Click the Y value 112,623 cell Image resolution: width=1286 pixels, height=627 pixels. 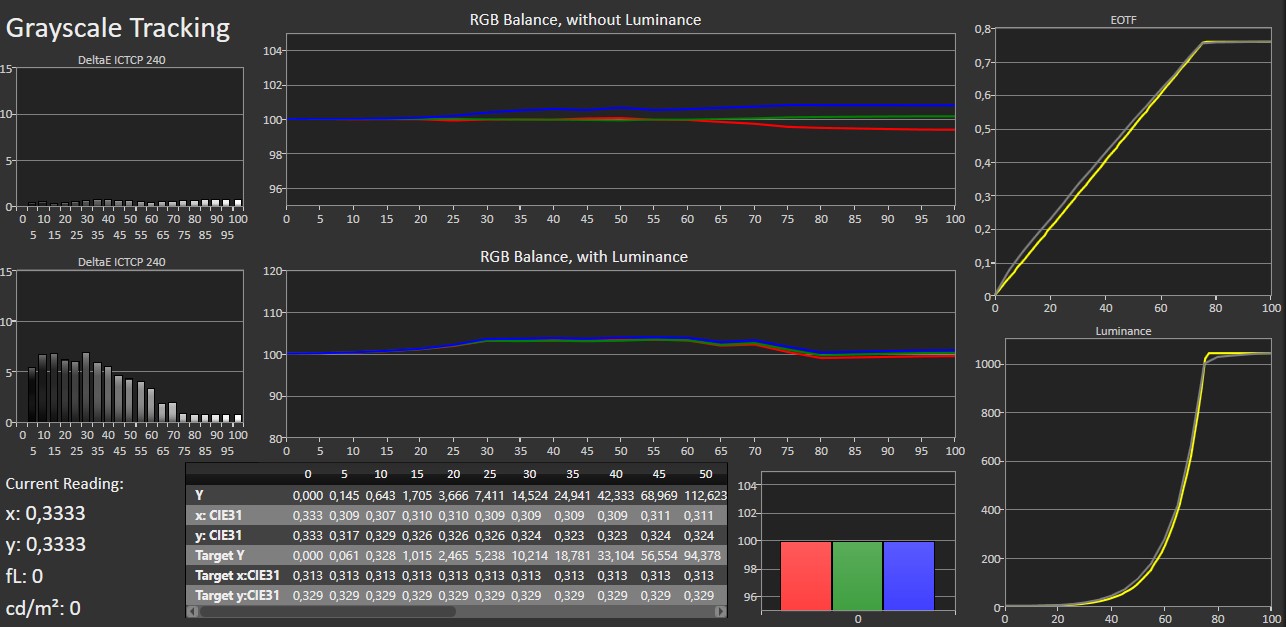pyautogui.click(x=706, y=495)
